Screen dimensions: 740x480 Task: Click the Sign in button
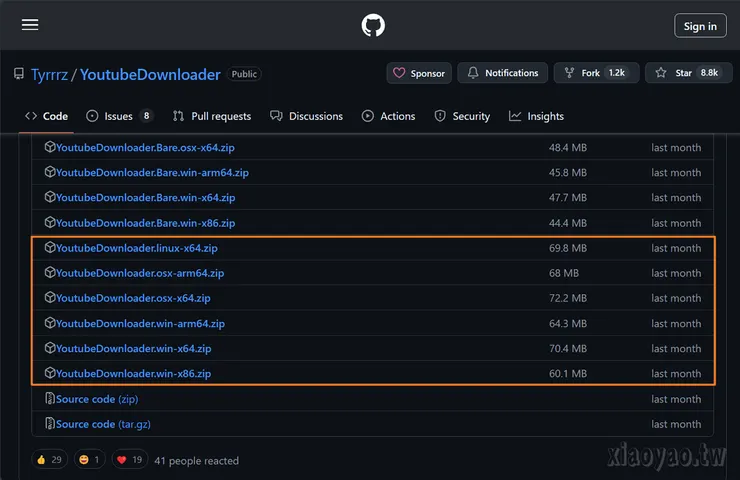click(x=700, y=26)
